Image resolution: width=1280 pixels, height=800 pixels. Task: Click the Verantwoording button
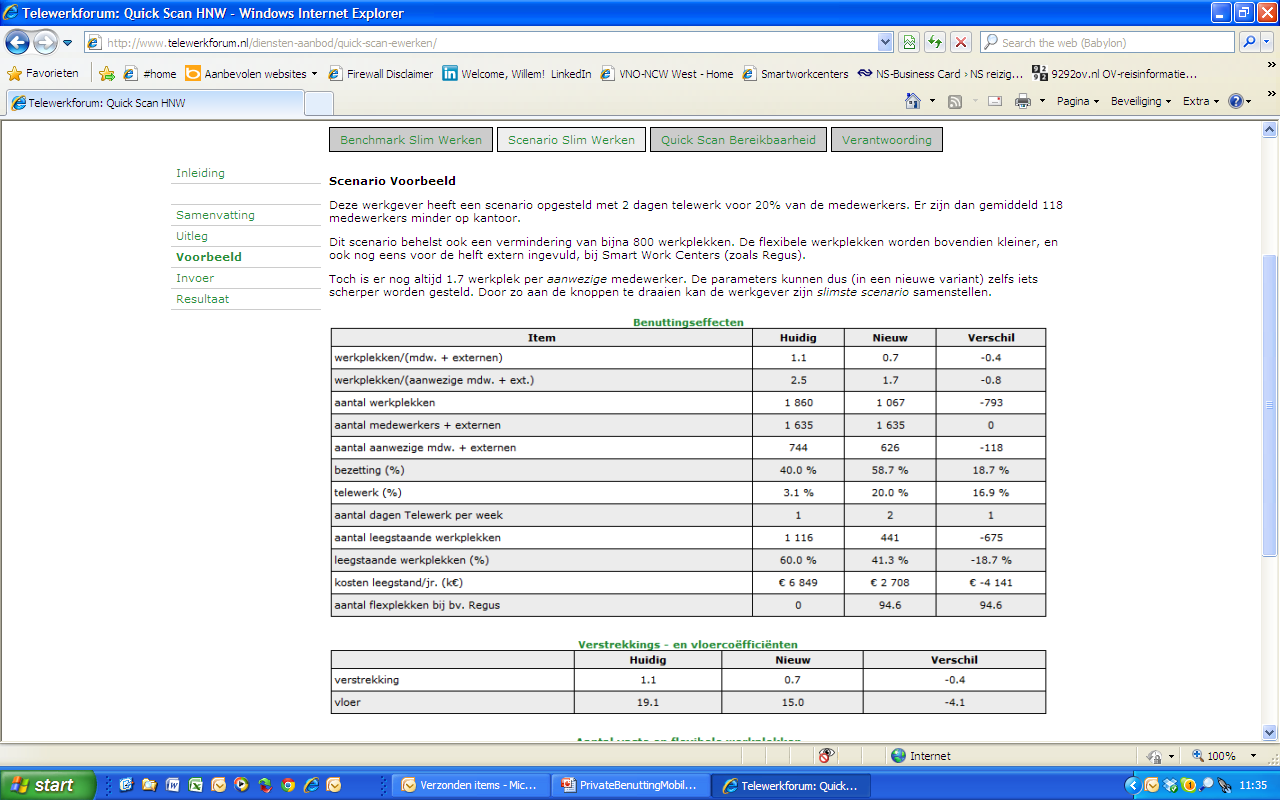click(886, 140)
